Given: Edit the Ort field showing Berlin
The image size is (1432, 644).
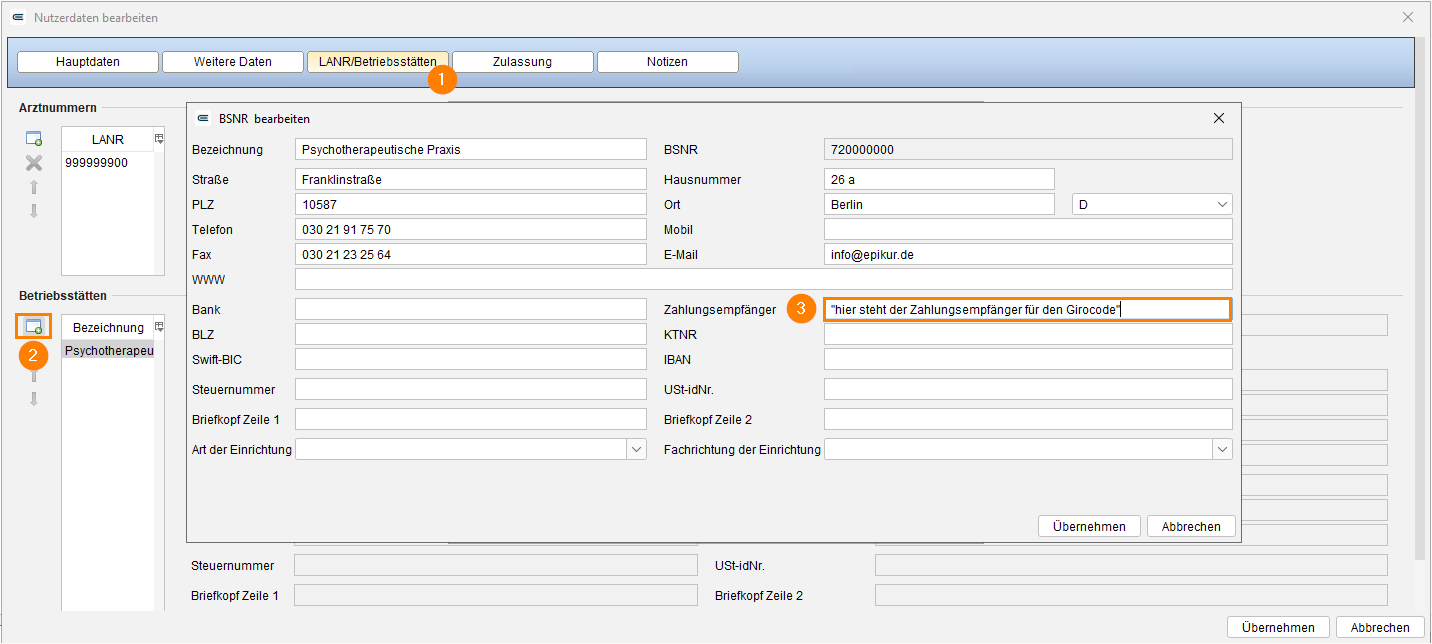Looking at the screenshot, I should (x=939, y=204).
